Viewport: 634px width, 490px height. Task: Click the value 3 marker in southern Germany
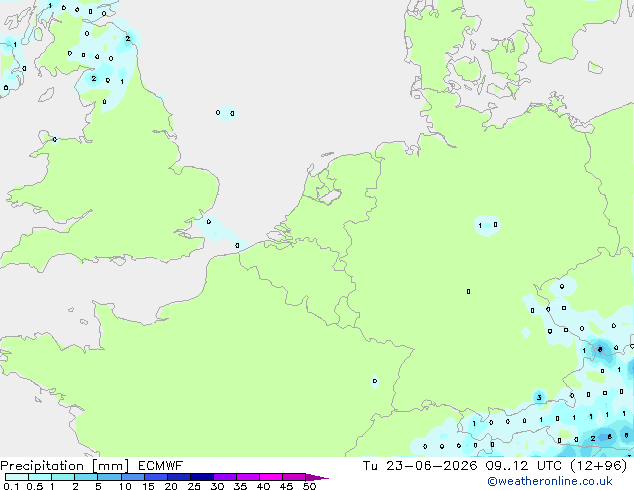539,398
